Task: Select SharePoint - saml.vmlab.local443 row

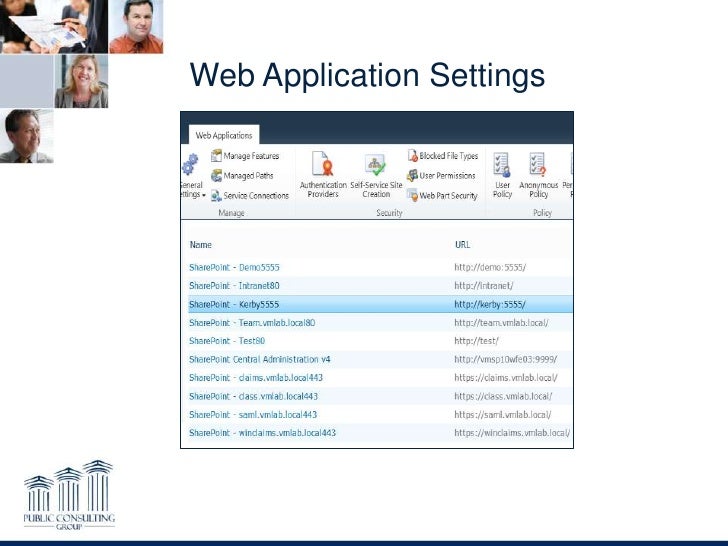Action: pyautogui.click(x=381, y=414)
